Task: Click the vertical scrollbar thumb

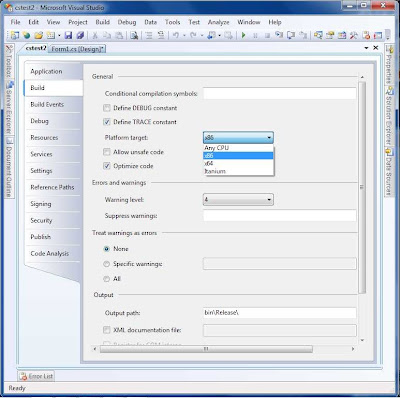Action: pos(362,188)
